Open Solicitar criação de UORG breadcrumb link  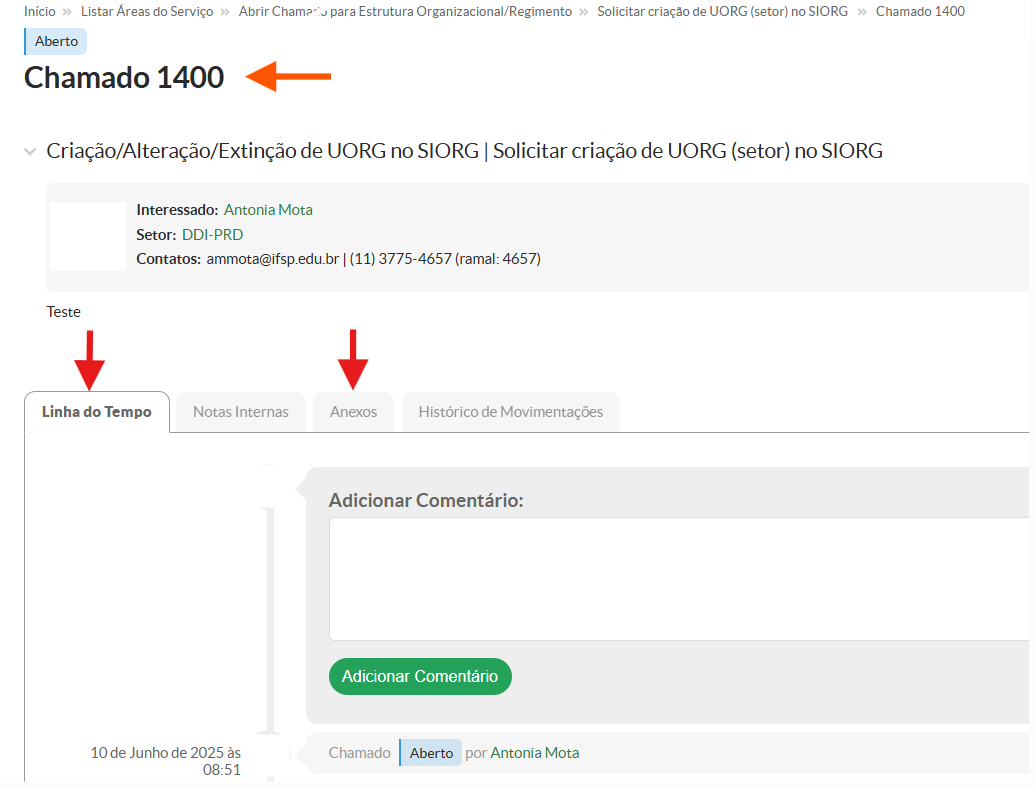click(x=722, y=11)
